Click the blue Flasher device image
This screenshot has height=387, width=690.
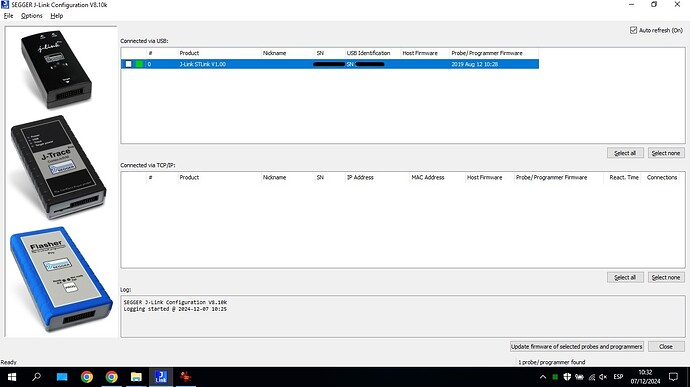pos(61,279)
